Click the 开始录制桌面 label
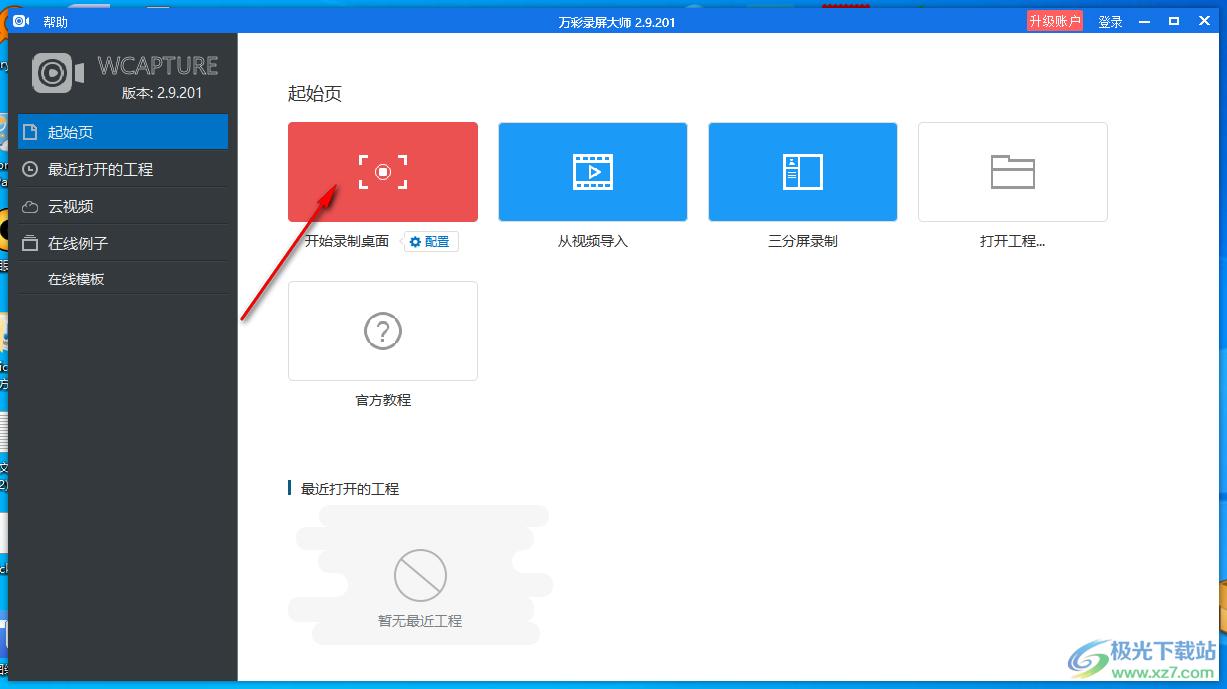Screen dimensions: 1227x689 click(x=346, y=241)
